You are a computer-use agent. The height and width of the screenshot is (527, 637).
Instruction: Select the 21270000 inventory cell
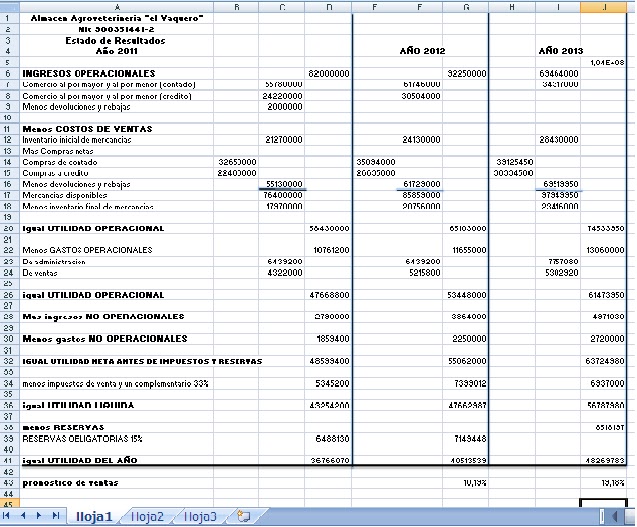pos(282,140)
